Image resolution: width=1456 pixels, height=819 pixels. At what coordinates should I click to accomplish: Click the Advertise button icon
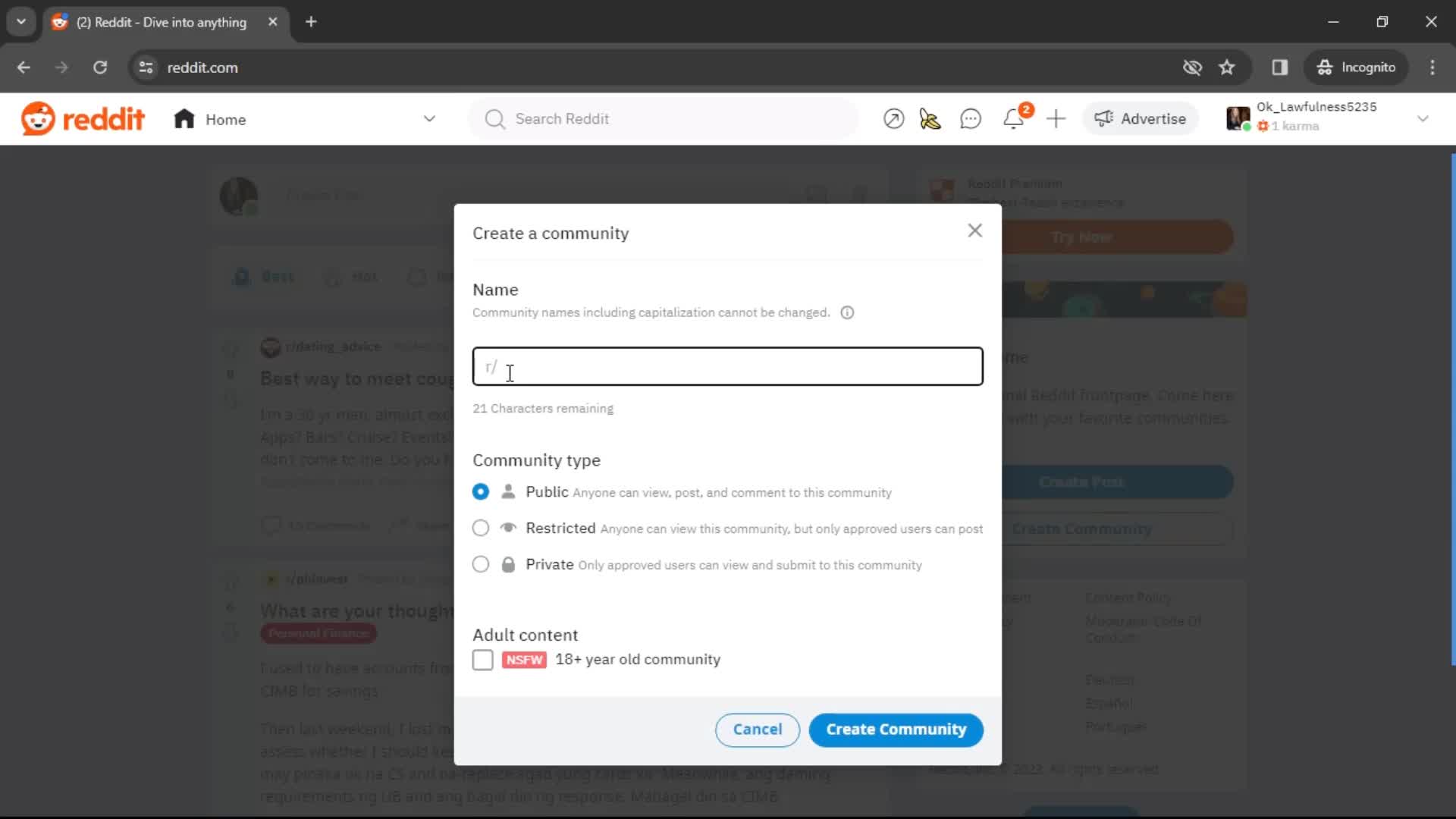(1101, 119)
